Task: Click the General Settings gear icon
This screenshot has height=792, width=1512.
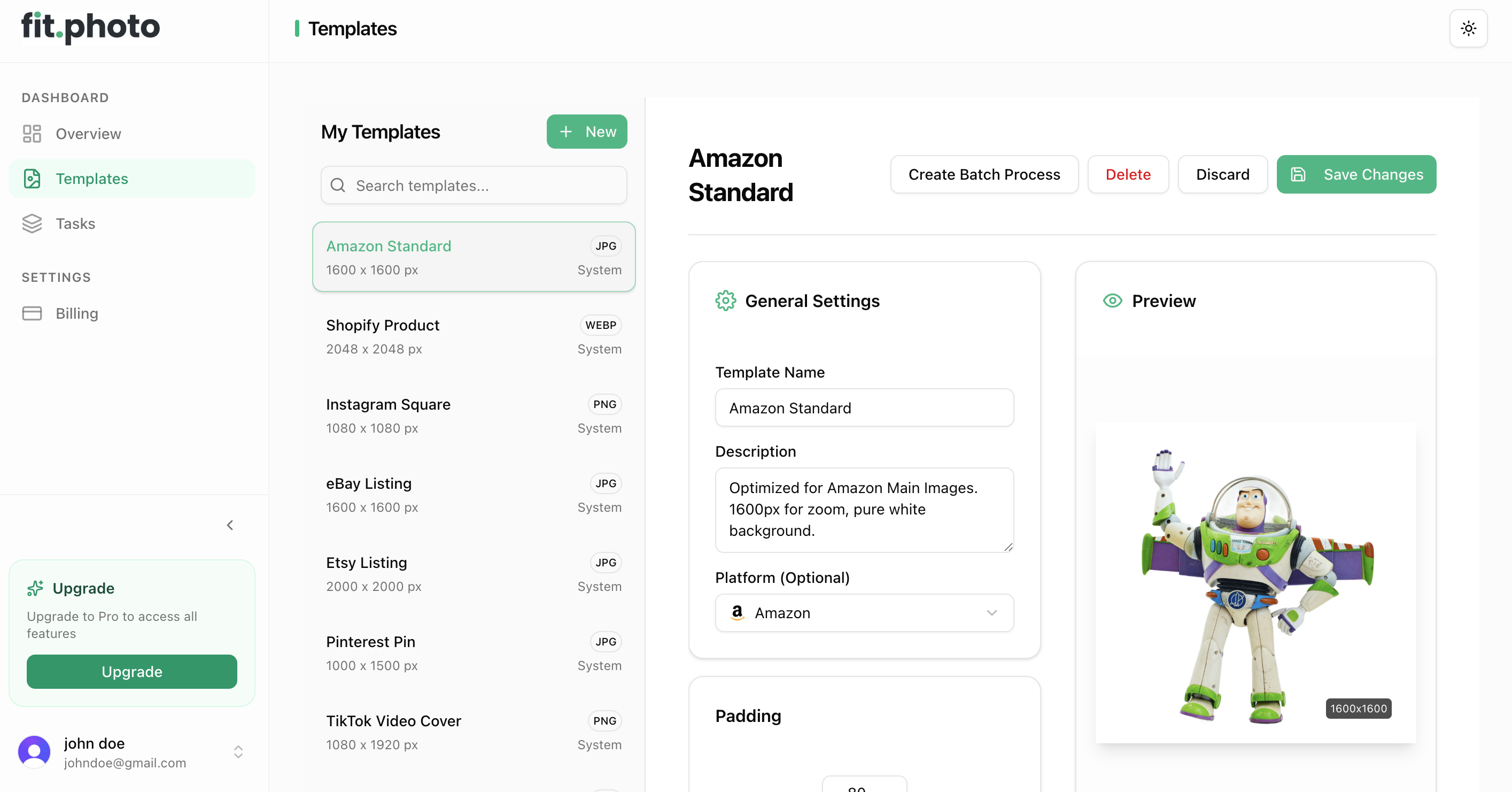Action: (725, 301)
